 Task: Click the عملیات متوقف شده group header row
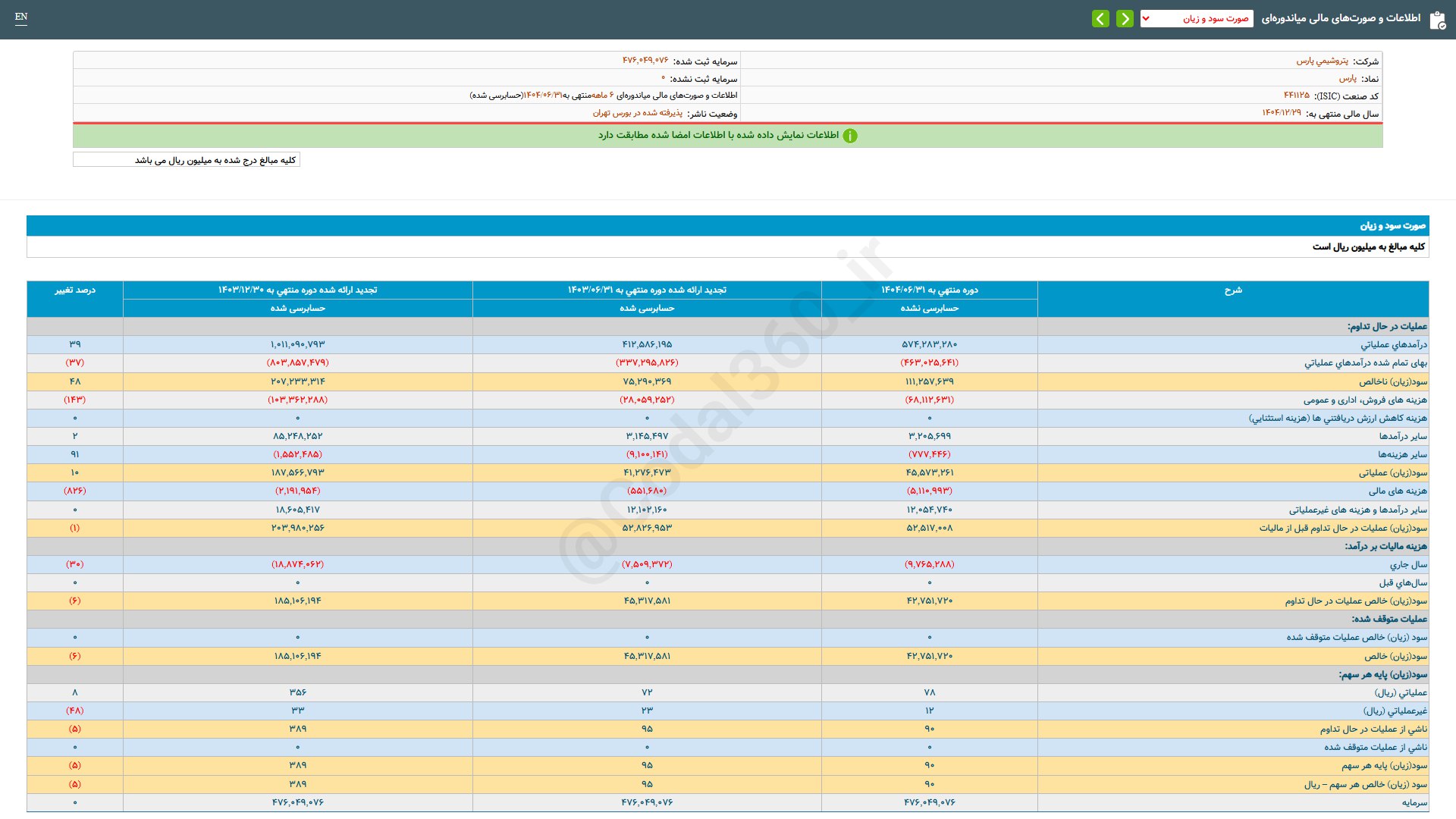pyautogui.click(x=1389, y=620)
